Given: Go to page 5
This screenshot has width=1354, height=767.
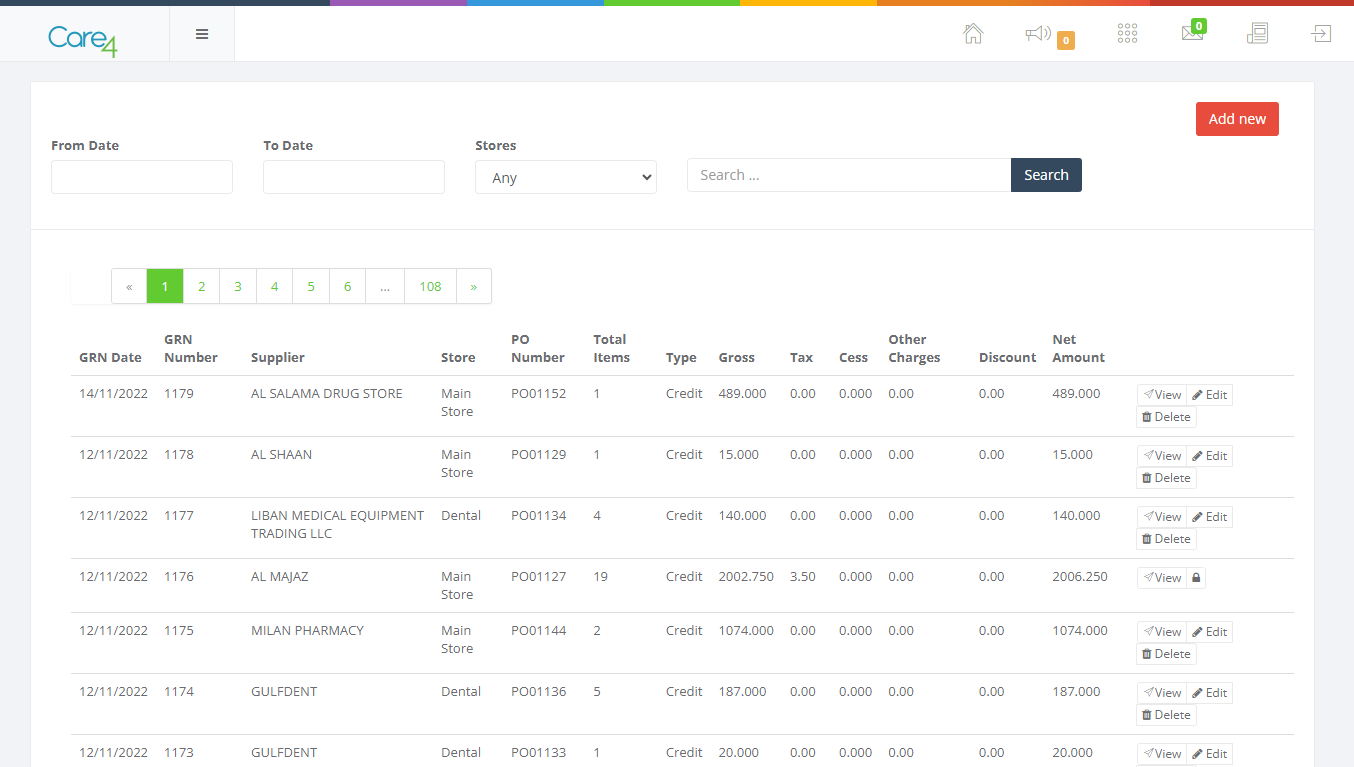Looking at the screenshot, I should (x=311, y=286).
